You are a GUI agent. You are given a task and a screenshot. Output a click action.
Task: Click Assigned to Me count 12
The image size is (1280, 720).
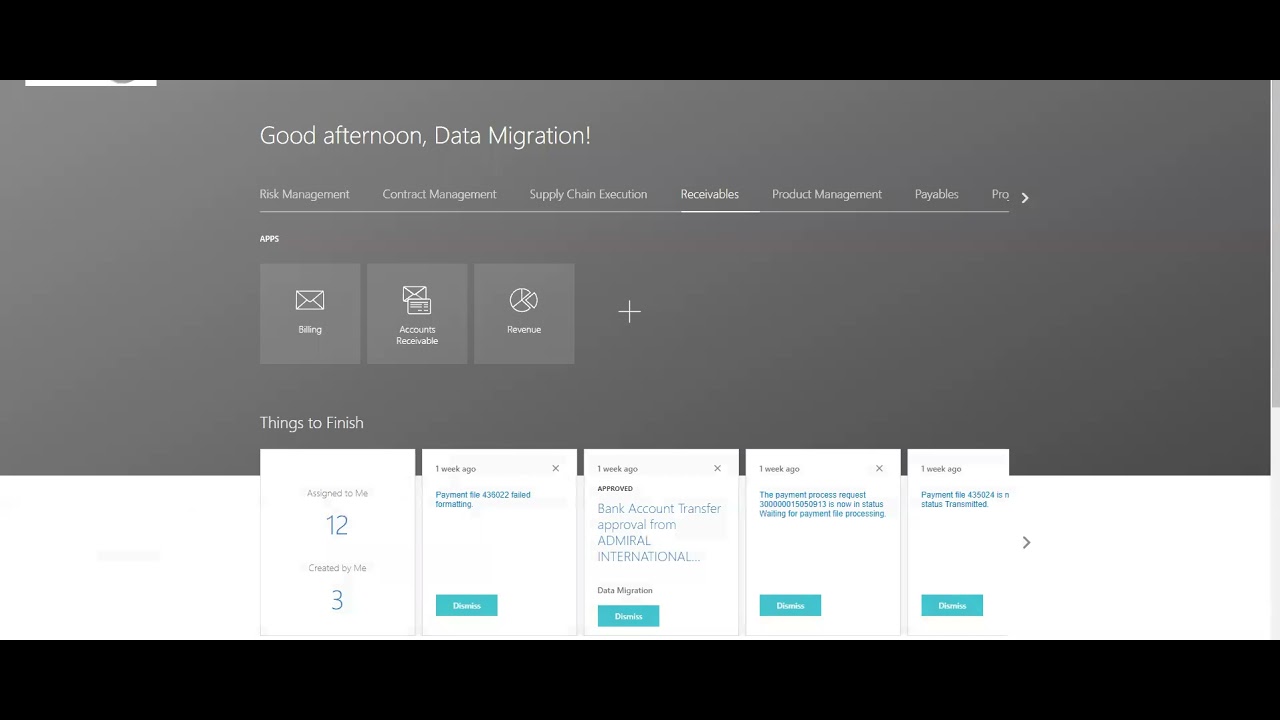(x=337, y=525)
